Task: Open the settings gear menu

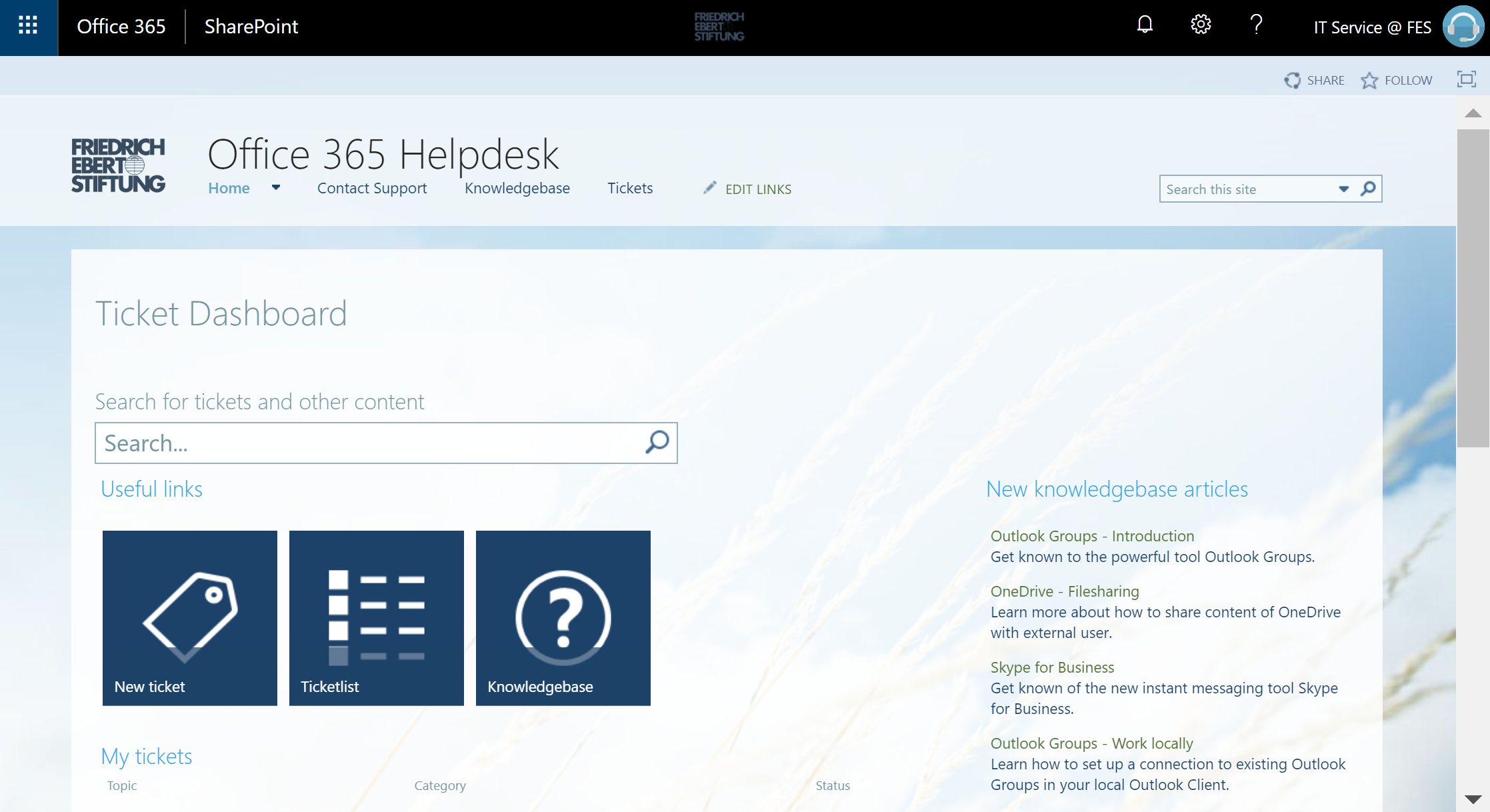Action: 1201,25
